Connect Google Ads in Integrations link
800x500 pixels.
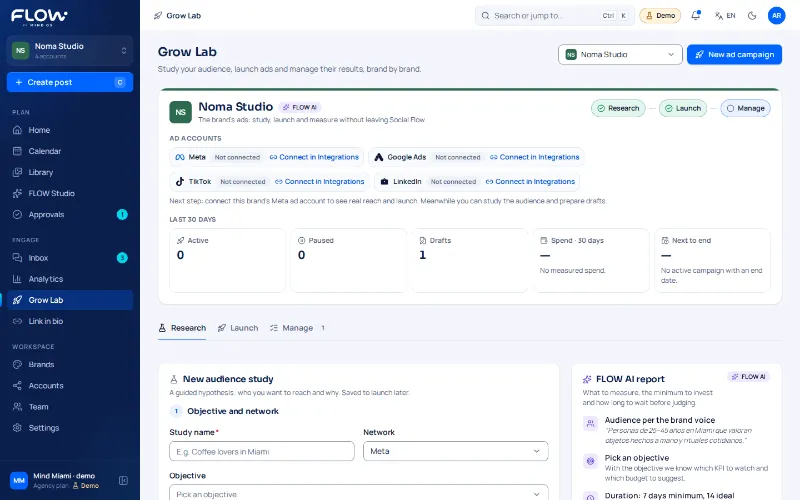(535, 157)
